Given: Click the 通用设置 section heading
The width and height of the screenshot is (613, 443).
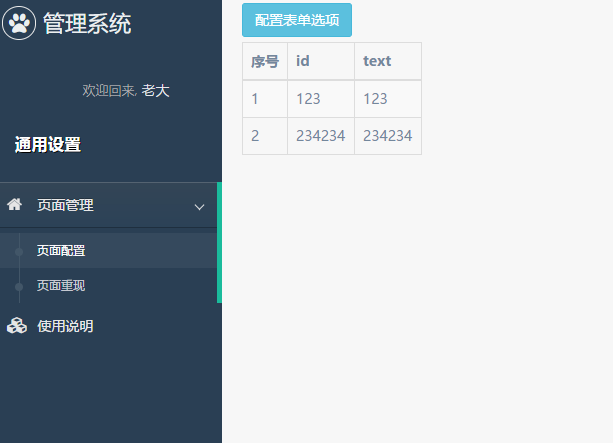Looking at the screenshot, I should [x=48, y=145].
